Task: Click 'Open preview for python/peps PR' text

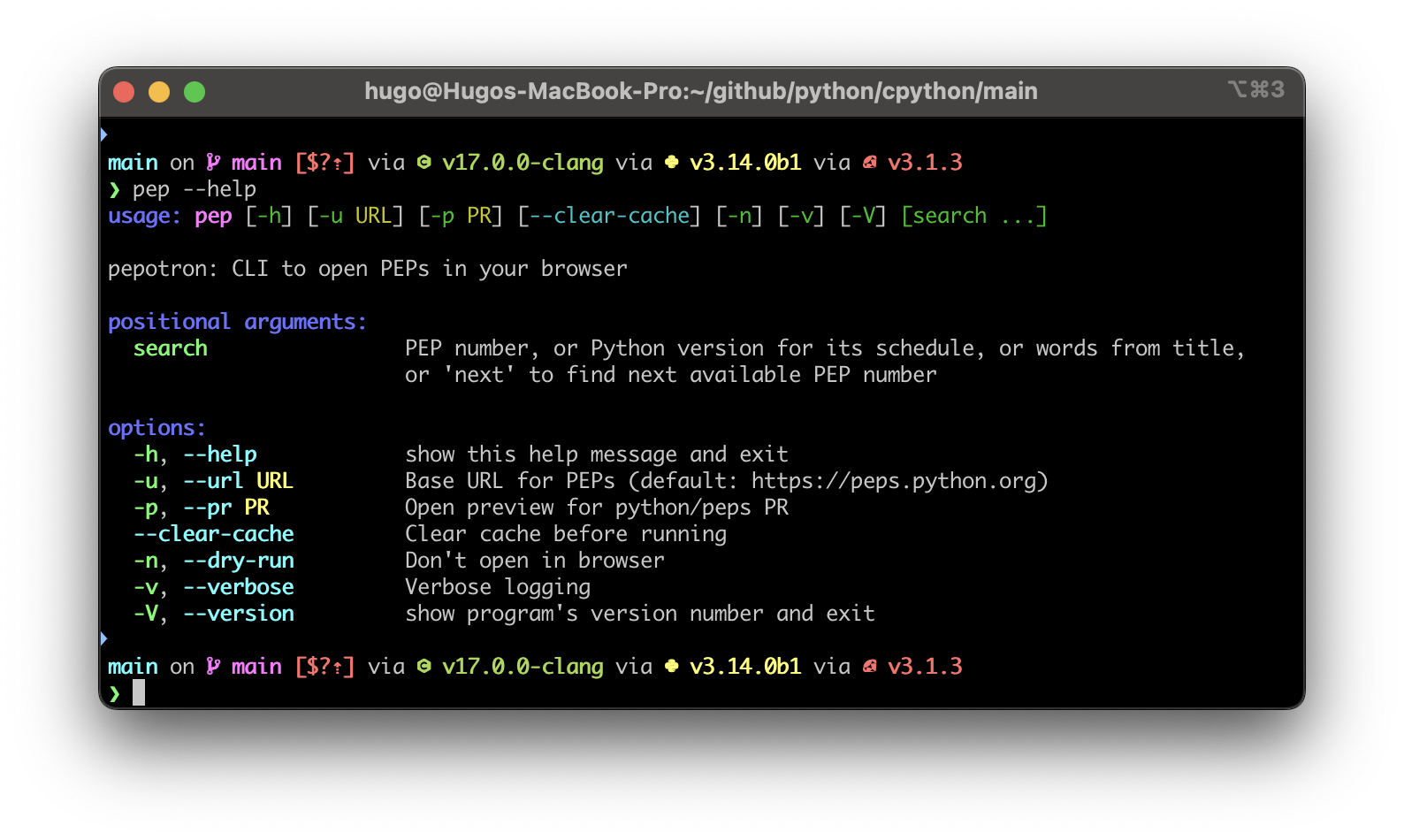Action: 597,508
